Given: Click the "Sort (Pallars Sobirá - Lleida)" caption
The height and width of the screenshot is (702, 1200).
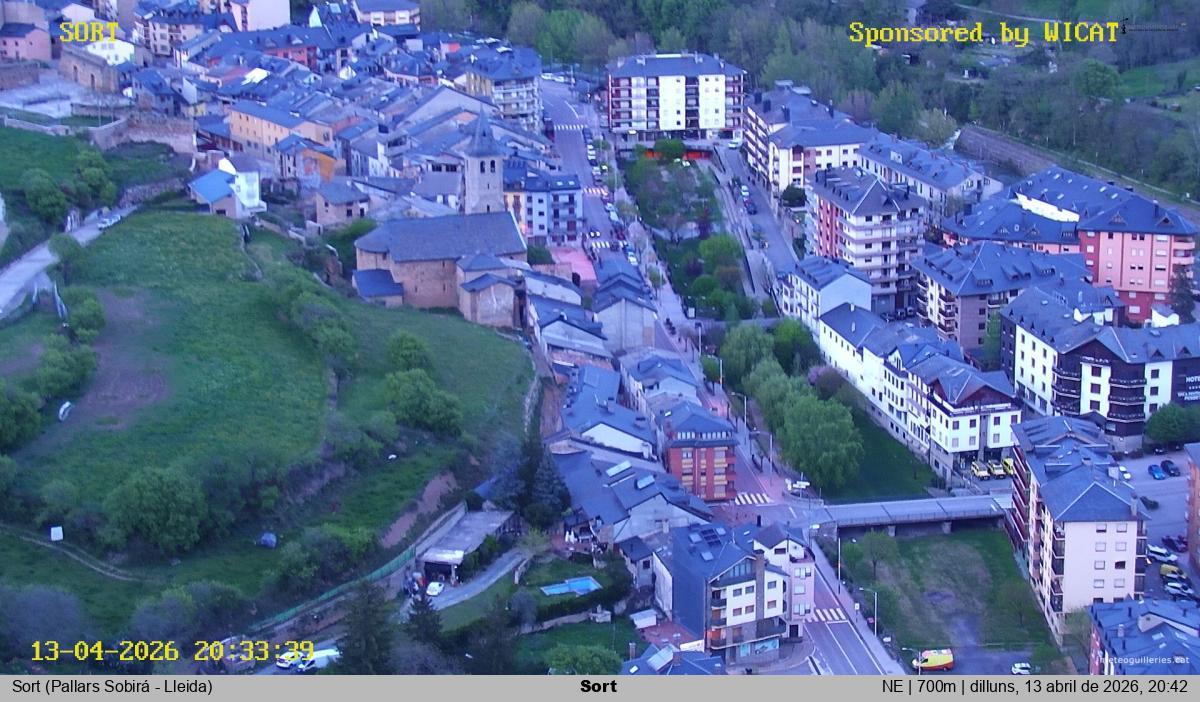Looking at the screenshot, I should click(x=112, y=687).
